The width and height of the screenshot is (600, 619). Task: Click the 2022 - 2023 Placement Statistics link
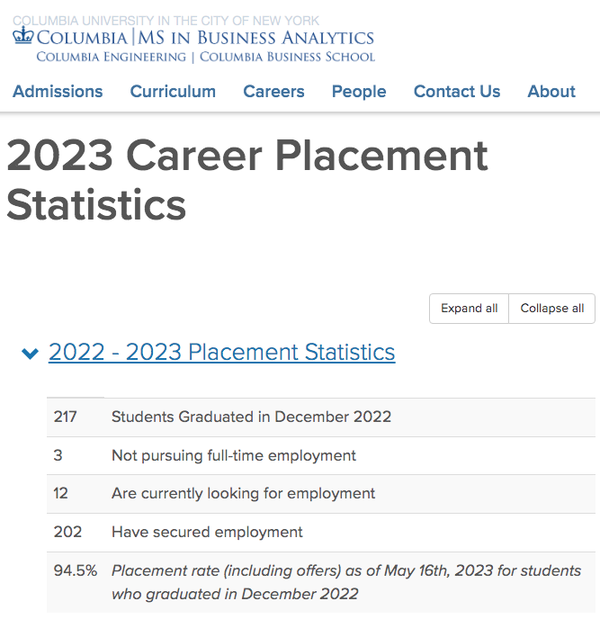[221, 353]
